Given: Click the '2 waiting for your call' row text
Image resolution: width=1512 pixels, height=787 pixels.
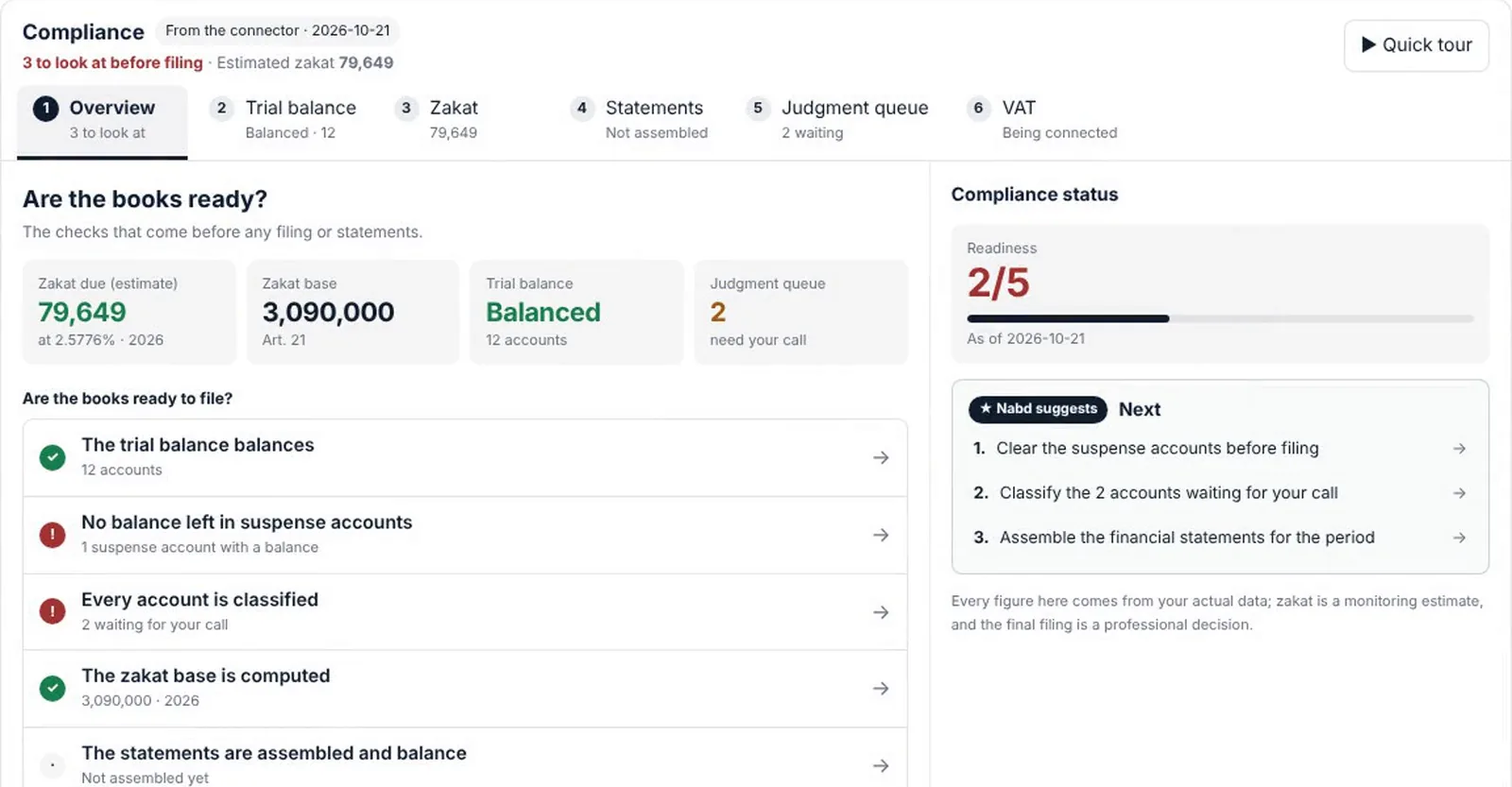Looking at the screenshot, I should [154, 624].
